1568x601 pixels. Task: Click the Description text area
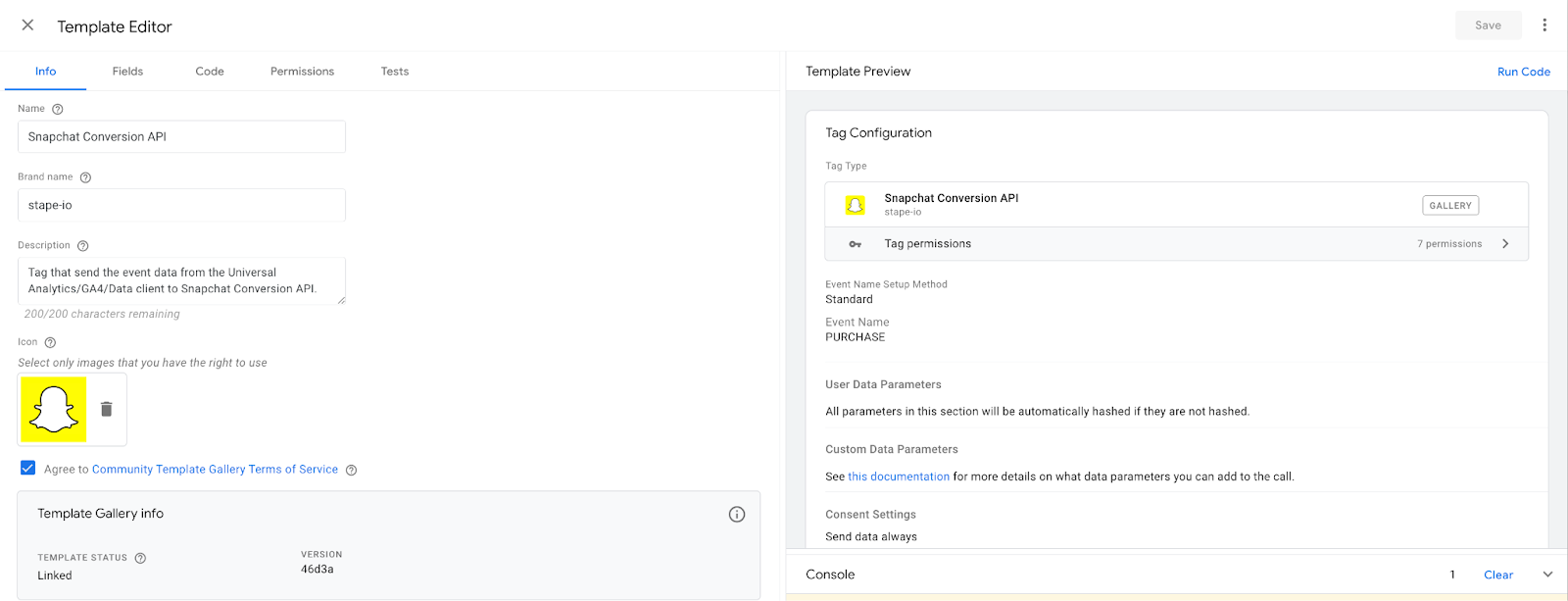[181, 280]
